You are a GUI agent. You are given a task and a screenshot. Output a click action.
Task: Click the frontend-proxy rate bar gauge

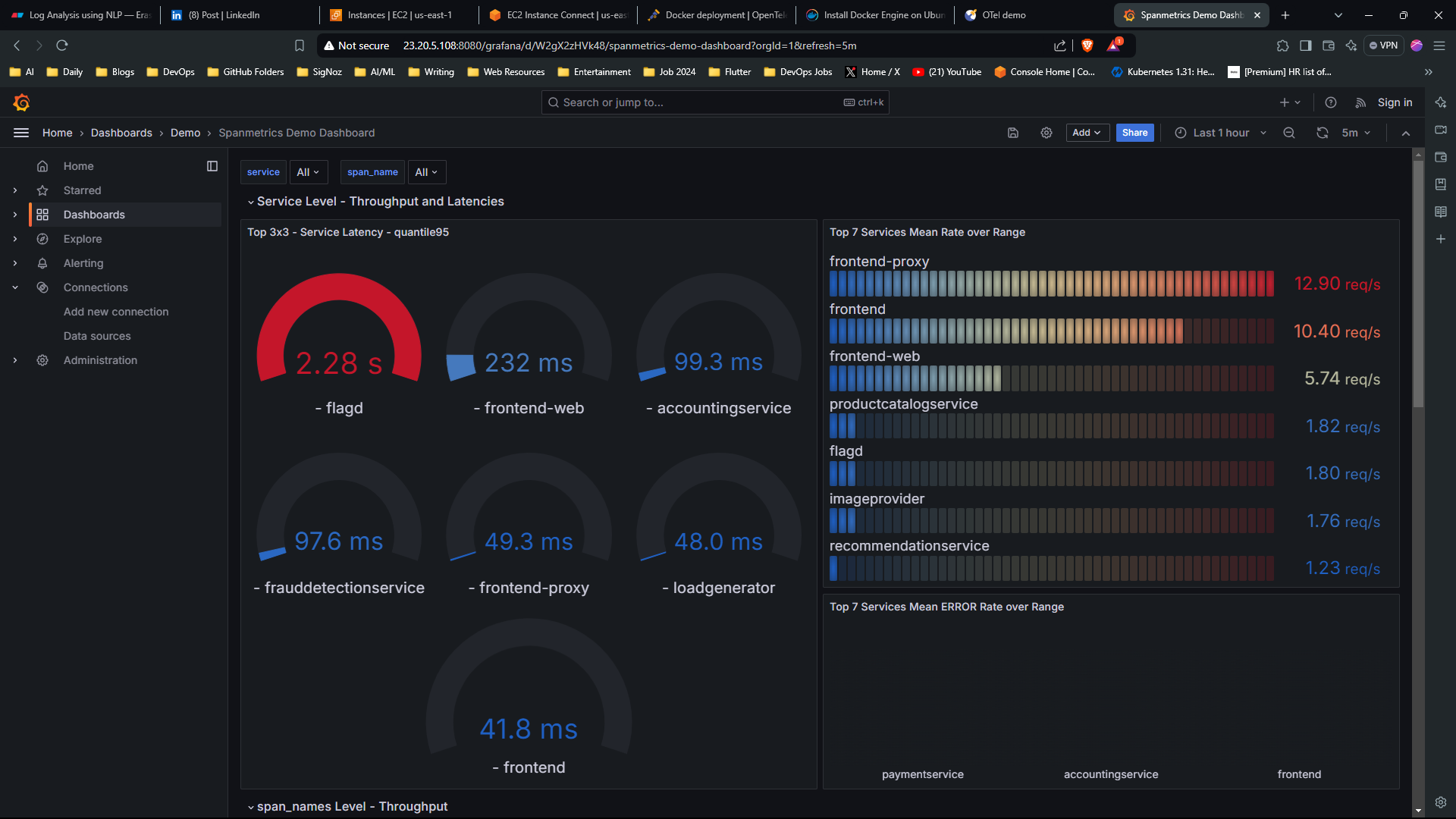1051,284
